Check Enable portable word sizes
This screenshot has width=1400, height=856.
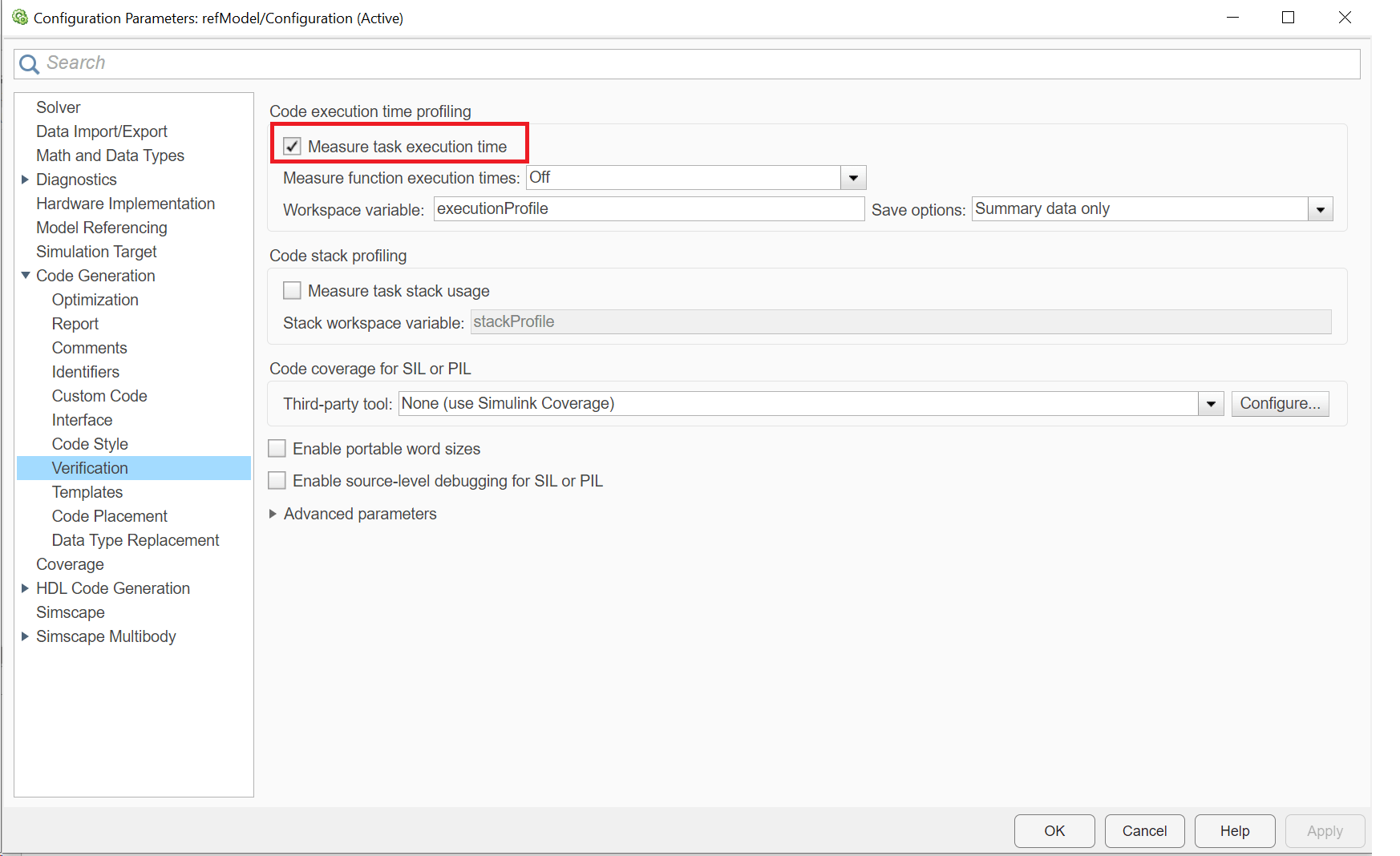point(277,449)
